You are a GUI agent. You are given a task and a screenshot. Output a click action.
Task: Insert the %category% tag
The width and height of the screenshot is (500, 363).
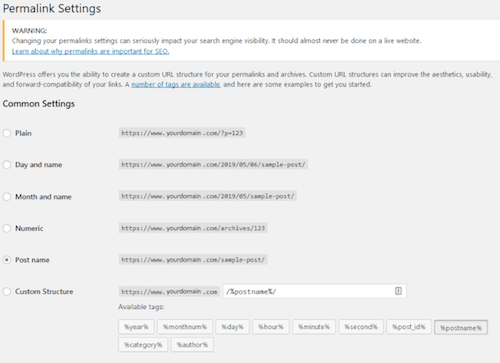(143, 345)
